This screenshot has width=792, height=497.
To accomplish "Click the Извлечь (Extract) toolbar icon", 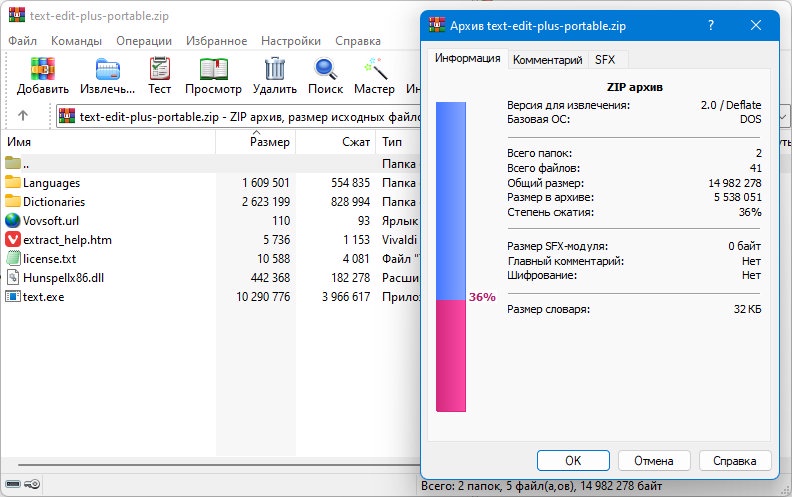I will tap(108, 69).
